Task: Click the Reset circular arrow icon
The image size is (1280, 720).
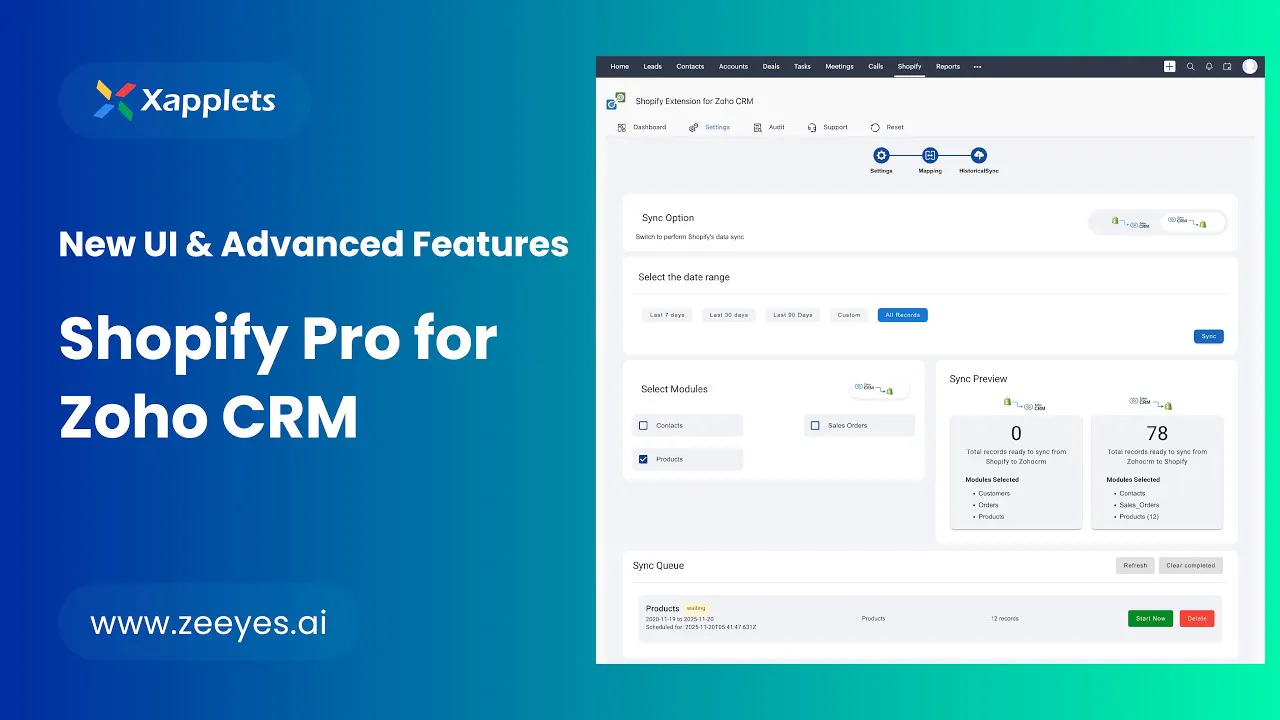Action: pyautogui.click(x=875, y=128)
